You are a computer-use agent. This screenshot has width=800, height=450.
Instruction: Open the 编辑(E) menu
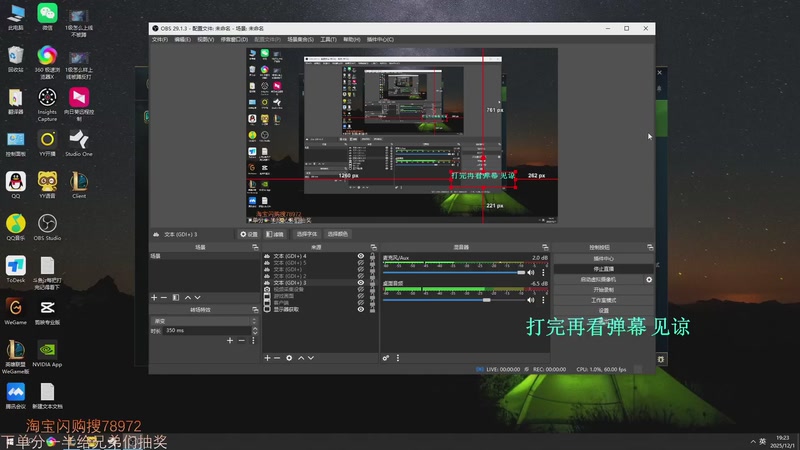click(x=182, y=39)
